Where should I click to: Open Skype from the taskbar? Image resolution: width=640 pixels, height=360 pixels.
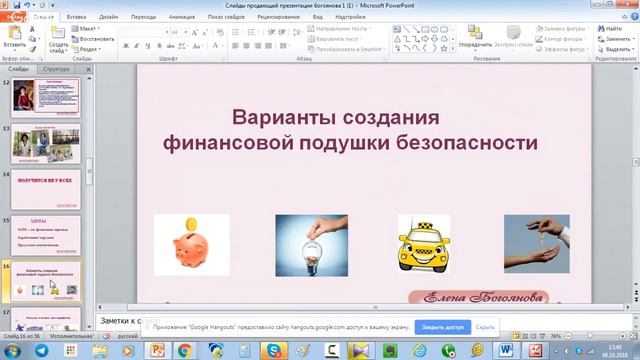273,350
